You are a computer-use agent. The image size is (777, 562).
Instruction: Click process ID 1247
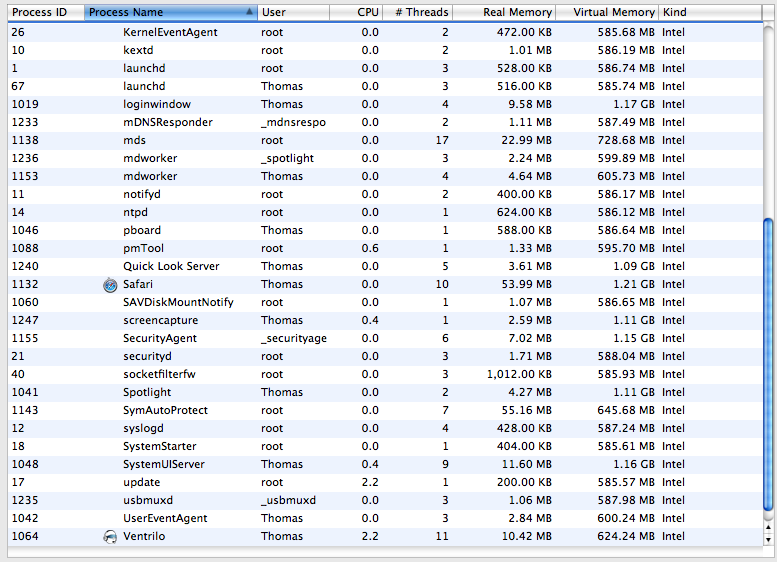coord(25,321)
